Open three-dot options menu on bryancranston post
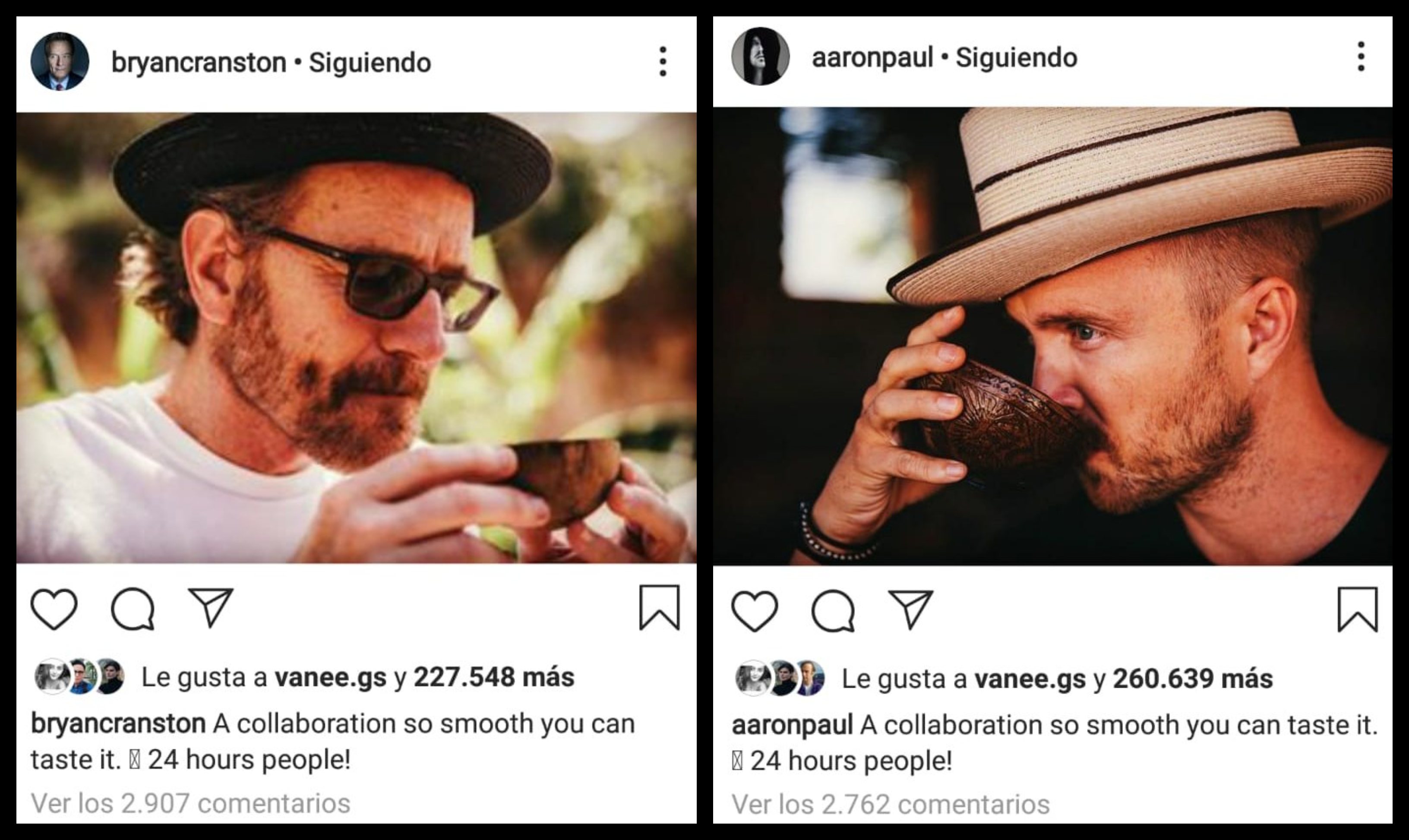This screenshot has width=1409, height=840. 663,62
